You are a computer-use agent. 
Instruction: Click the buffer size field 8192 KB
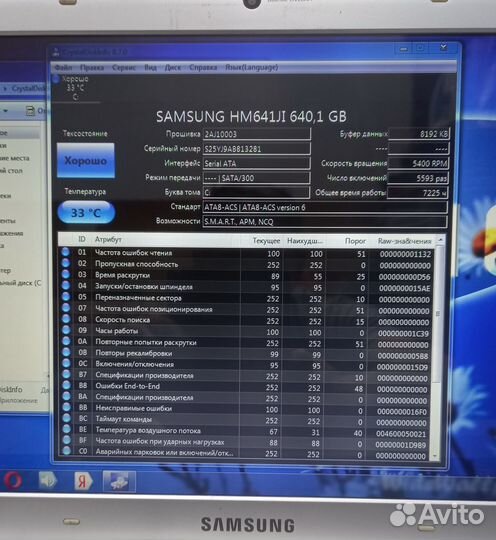(418, 134)
